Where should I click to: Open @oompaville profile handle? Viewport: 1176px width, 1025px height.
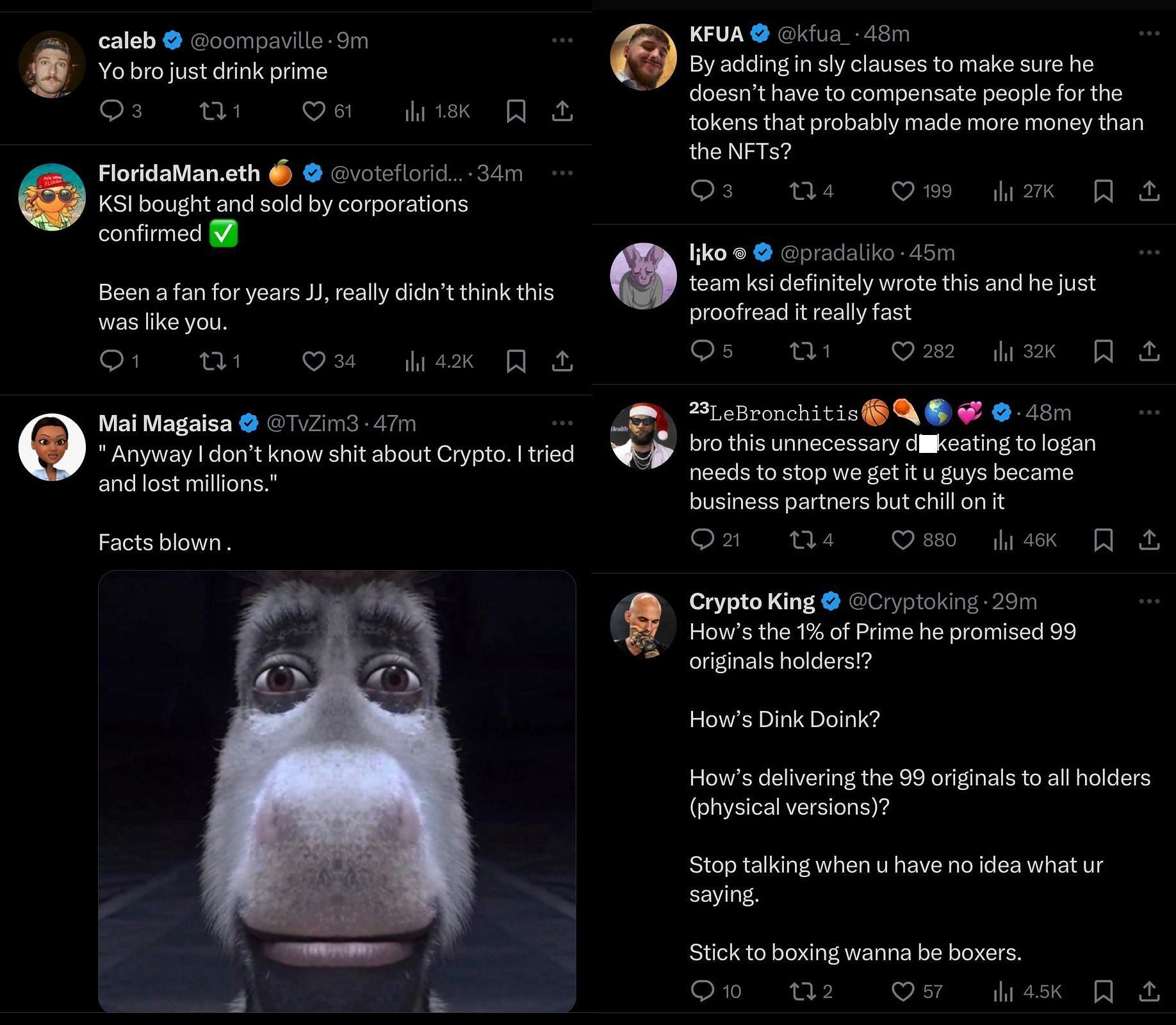[x=256, y=41]
